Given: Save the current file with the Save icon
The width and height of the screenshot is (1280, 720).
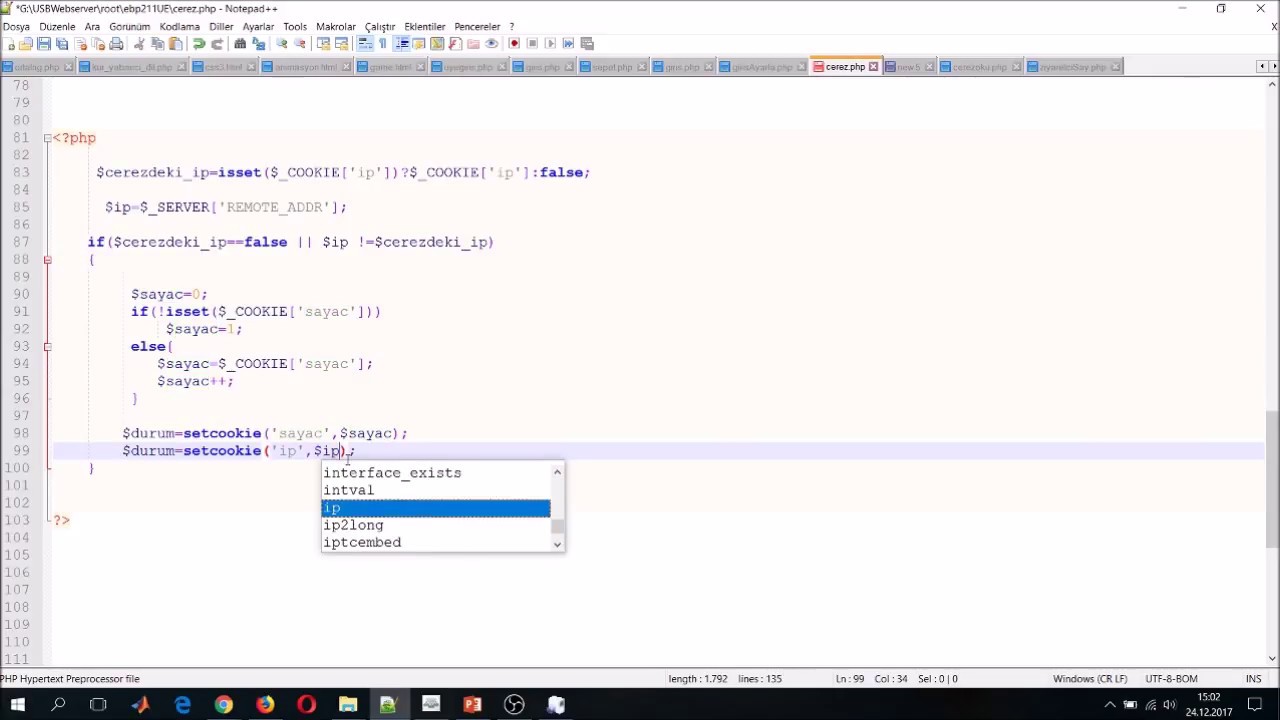Looking at the screenshot, I should point(44,44).
